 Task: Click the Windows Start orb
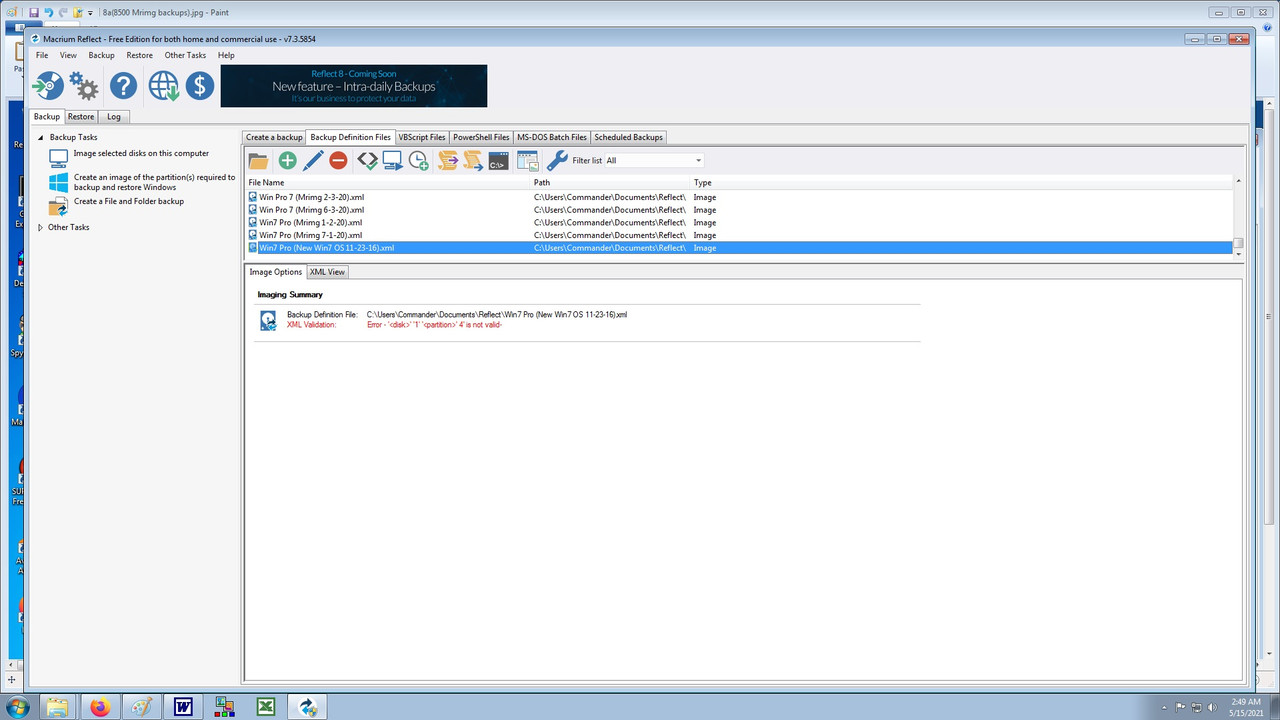(x=18, y=707)
